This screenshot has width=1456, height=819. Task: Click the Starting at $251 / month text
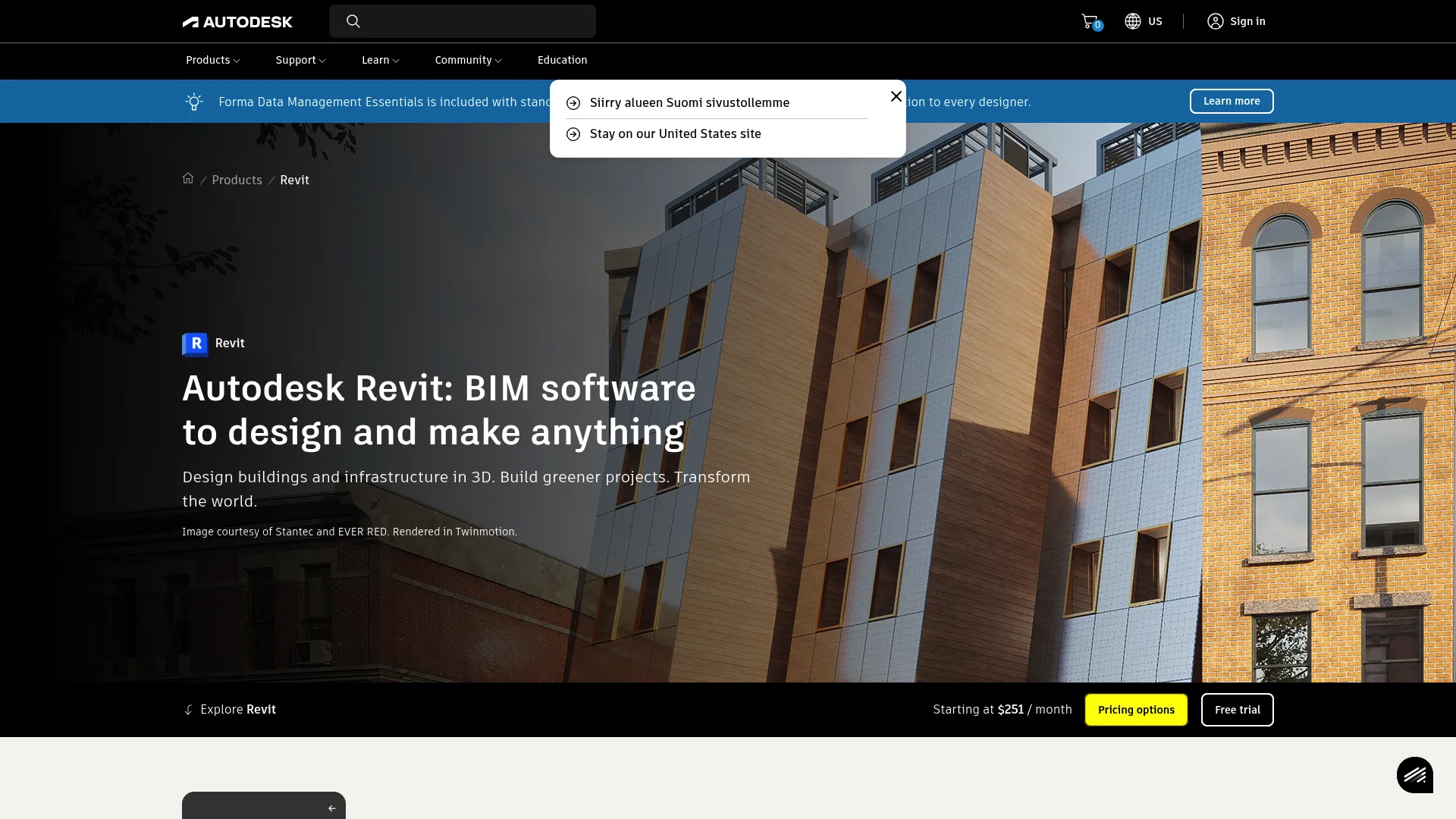click(1002, 710)
